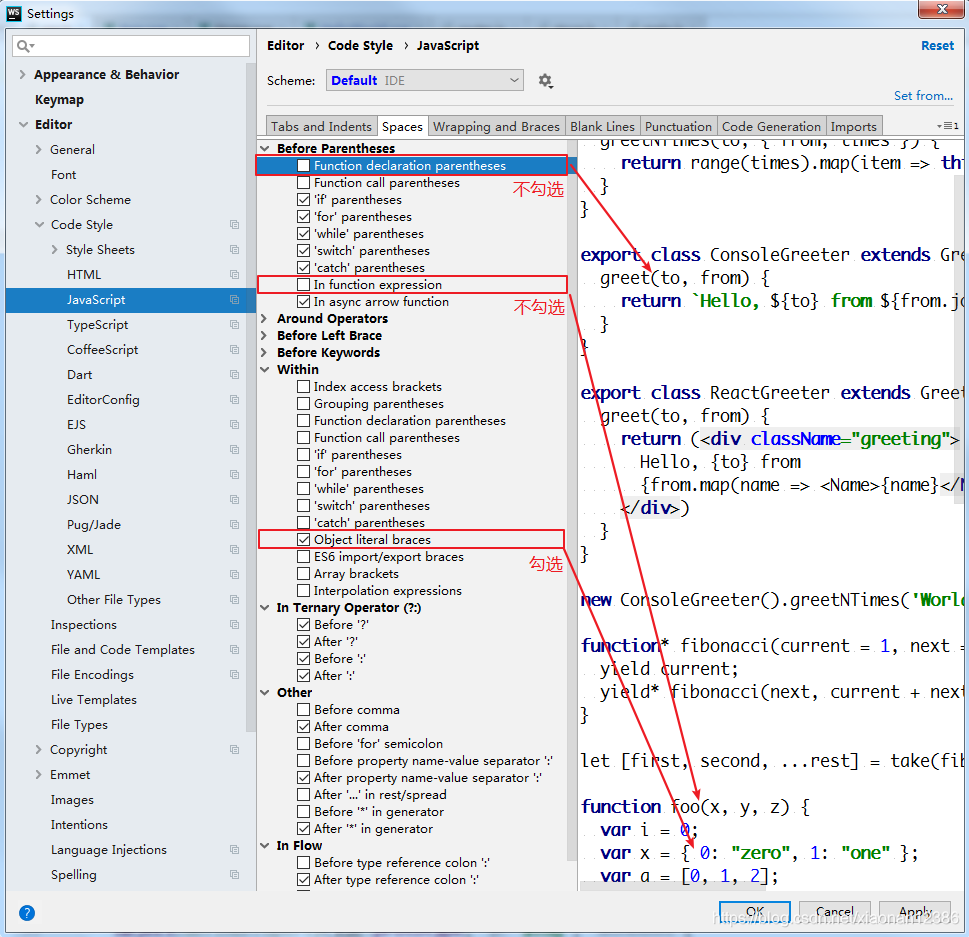Image resolution: width=969 pixels, height=937 pixels.
Task: Select Keymap in the settings tree
Action: click(59, 100)
